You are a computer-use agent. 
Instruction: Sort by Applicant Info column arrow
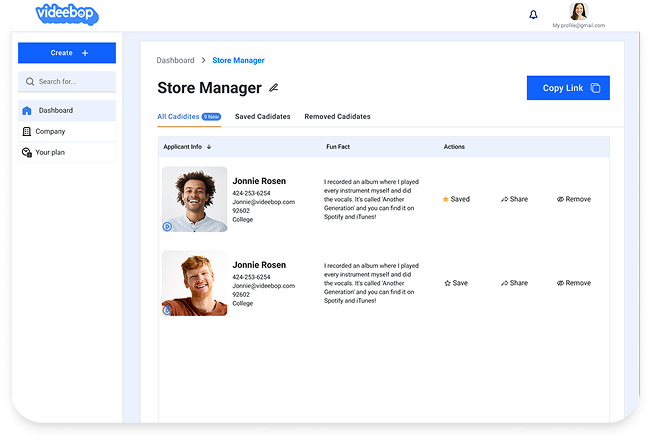pos(209,147)
